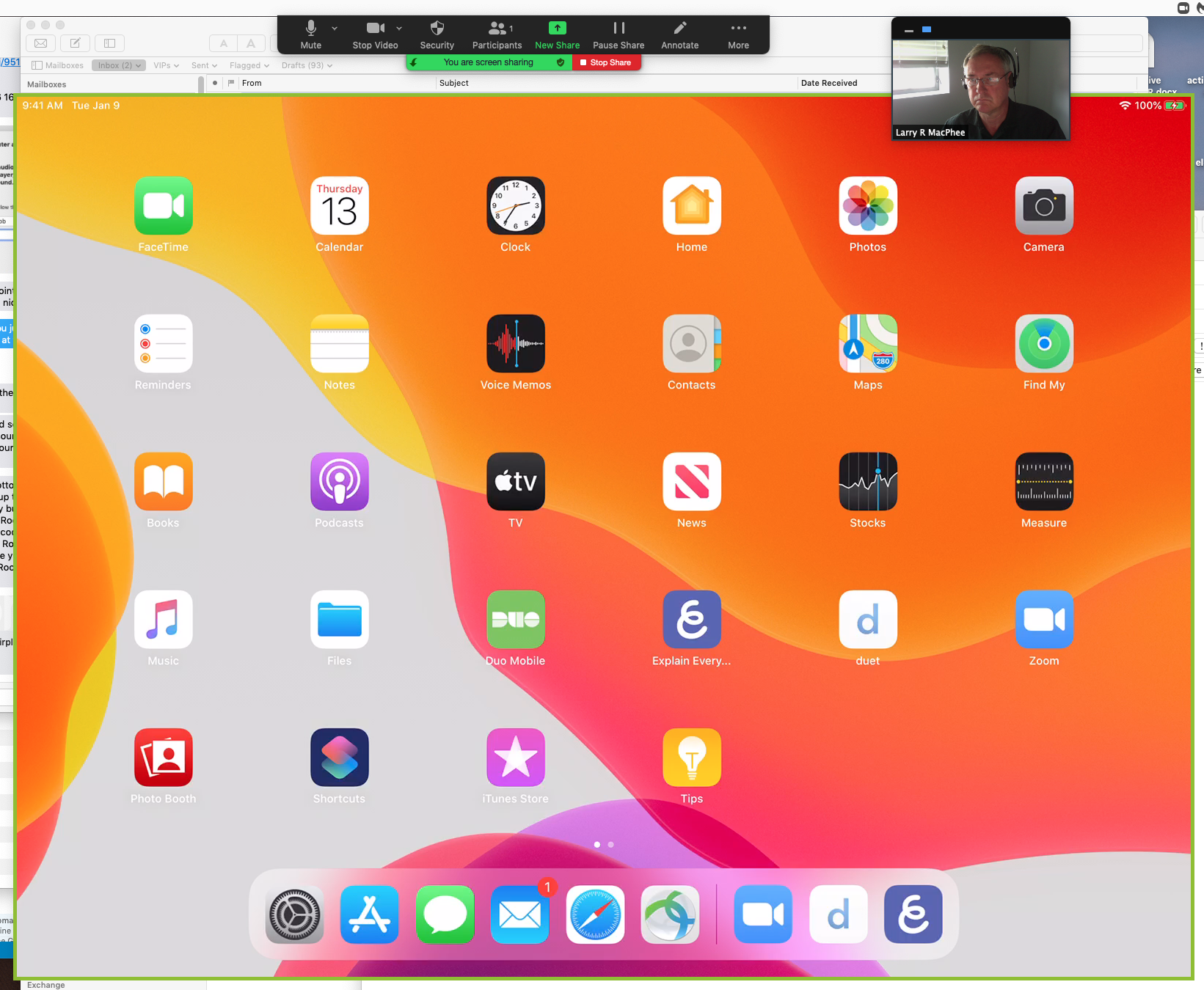
Task: Expand video options arrow next to Stop Video
Action: tap(399, 28)
